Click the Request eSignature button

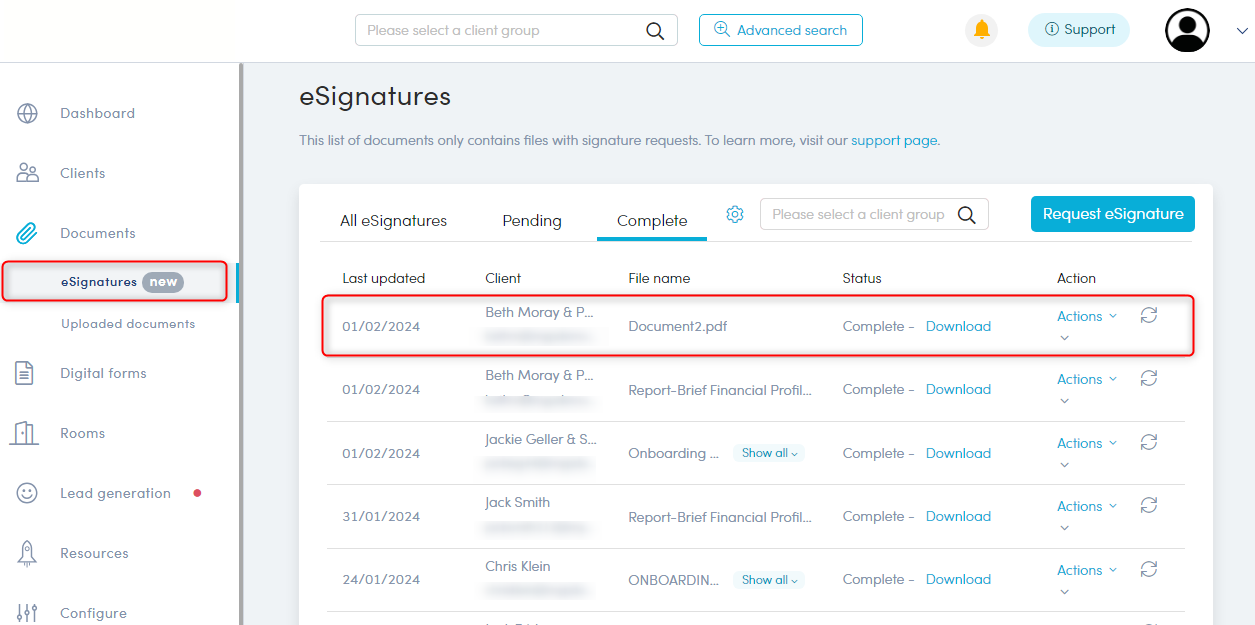pos(1113,214)
